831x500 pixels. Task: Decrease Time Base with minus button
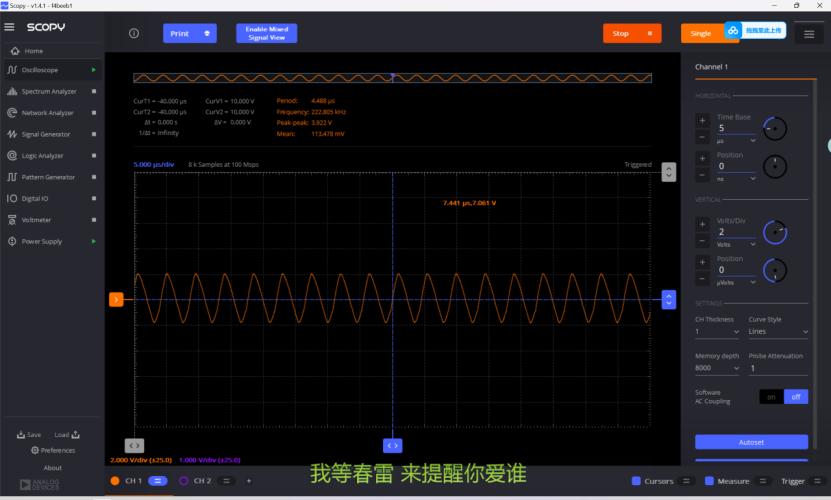point(702,137)
